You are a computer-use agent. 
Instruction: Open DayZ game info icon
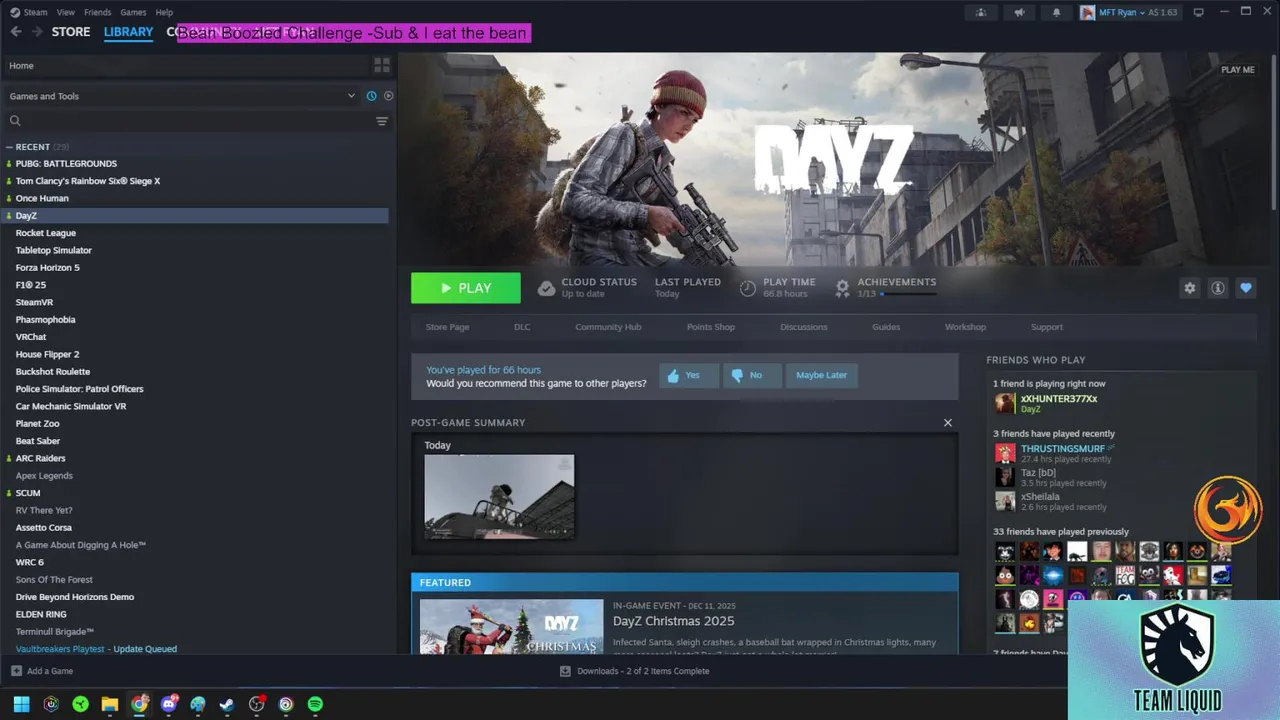1218,288
